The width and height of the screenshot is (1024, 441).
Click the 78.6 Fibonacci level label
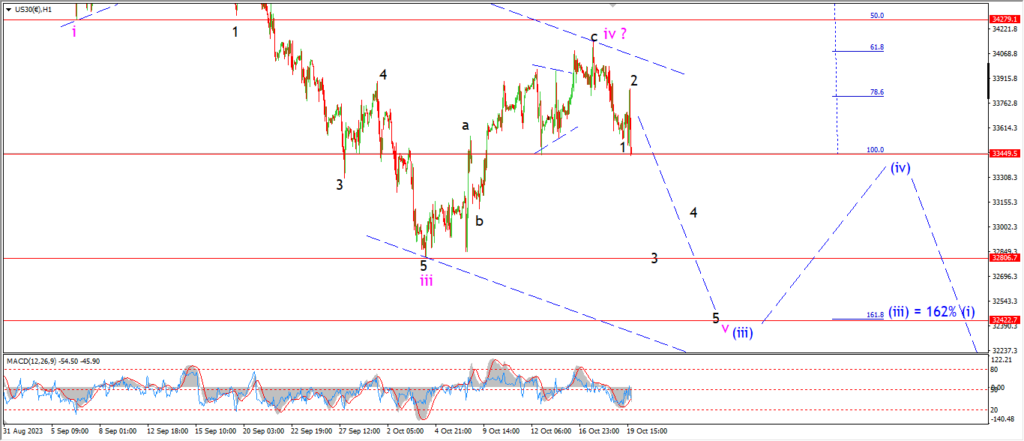[x=876, y=92]
